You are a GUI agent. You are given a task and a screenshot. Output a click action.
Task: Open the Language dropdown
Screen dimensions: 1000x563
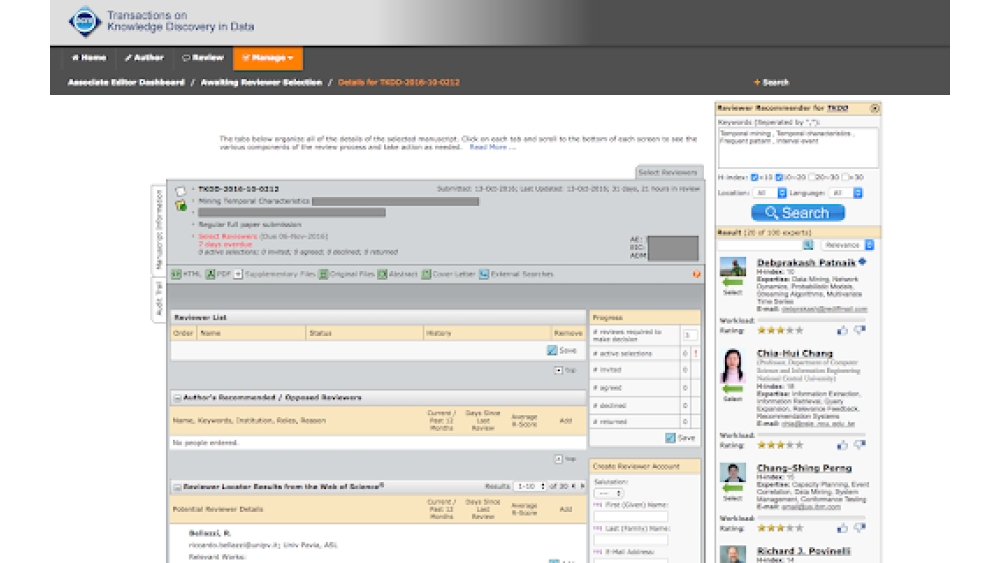(x=845, y=193)
